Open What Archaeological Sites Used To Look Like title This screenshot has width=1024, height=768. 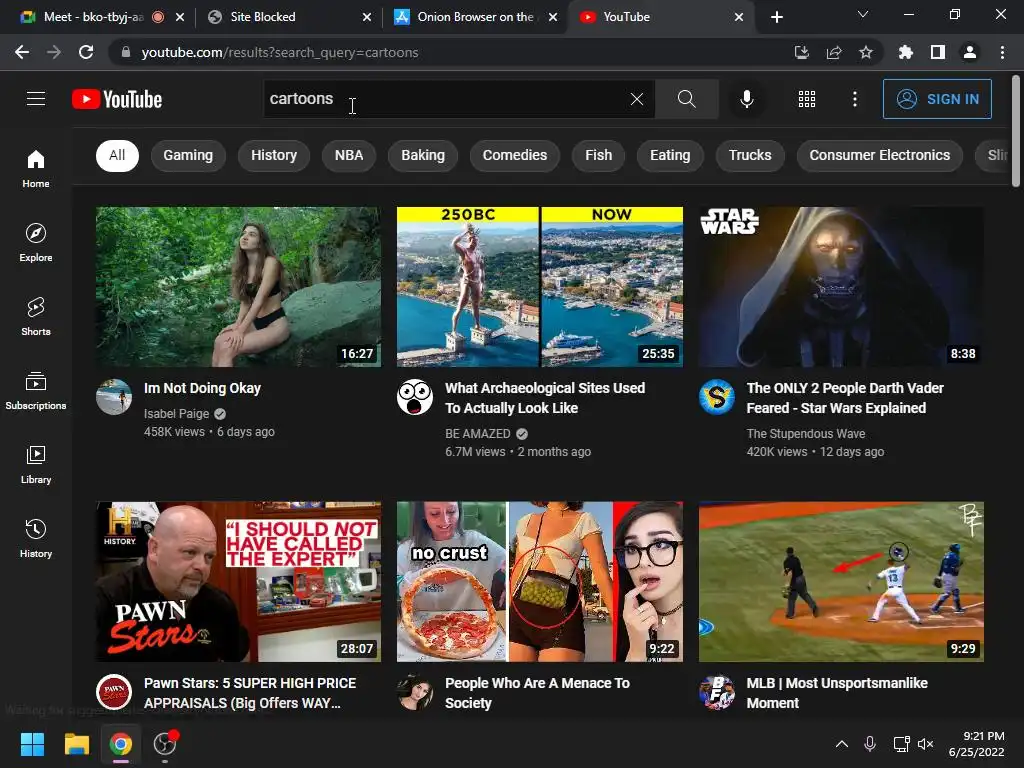(545, 398)
